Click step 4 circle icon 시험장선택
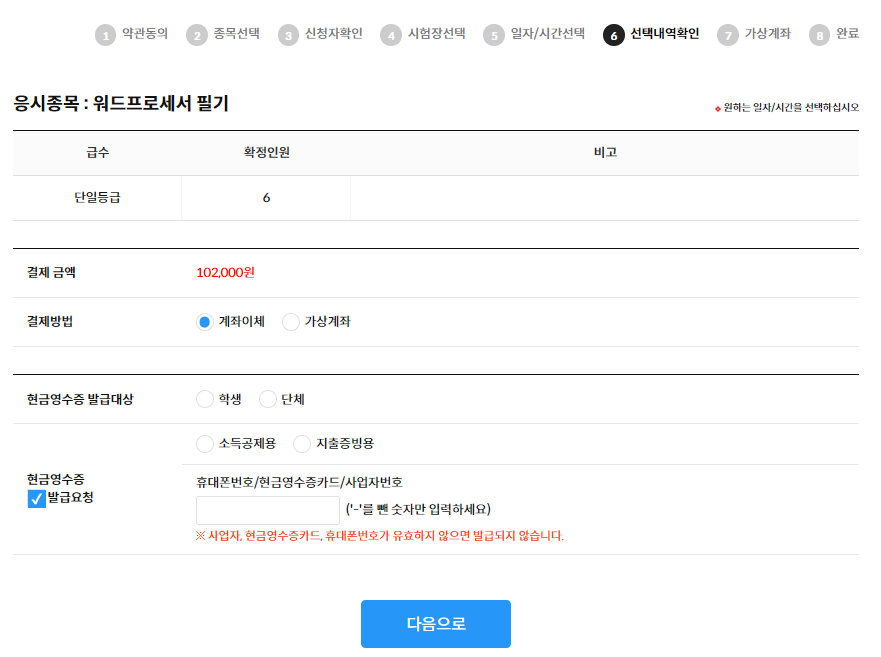Viewport: 881px width, 657px height. tap(390, 35)
